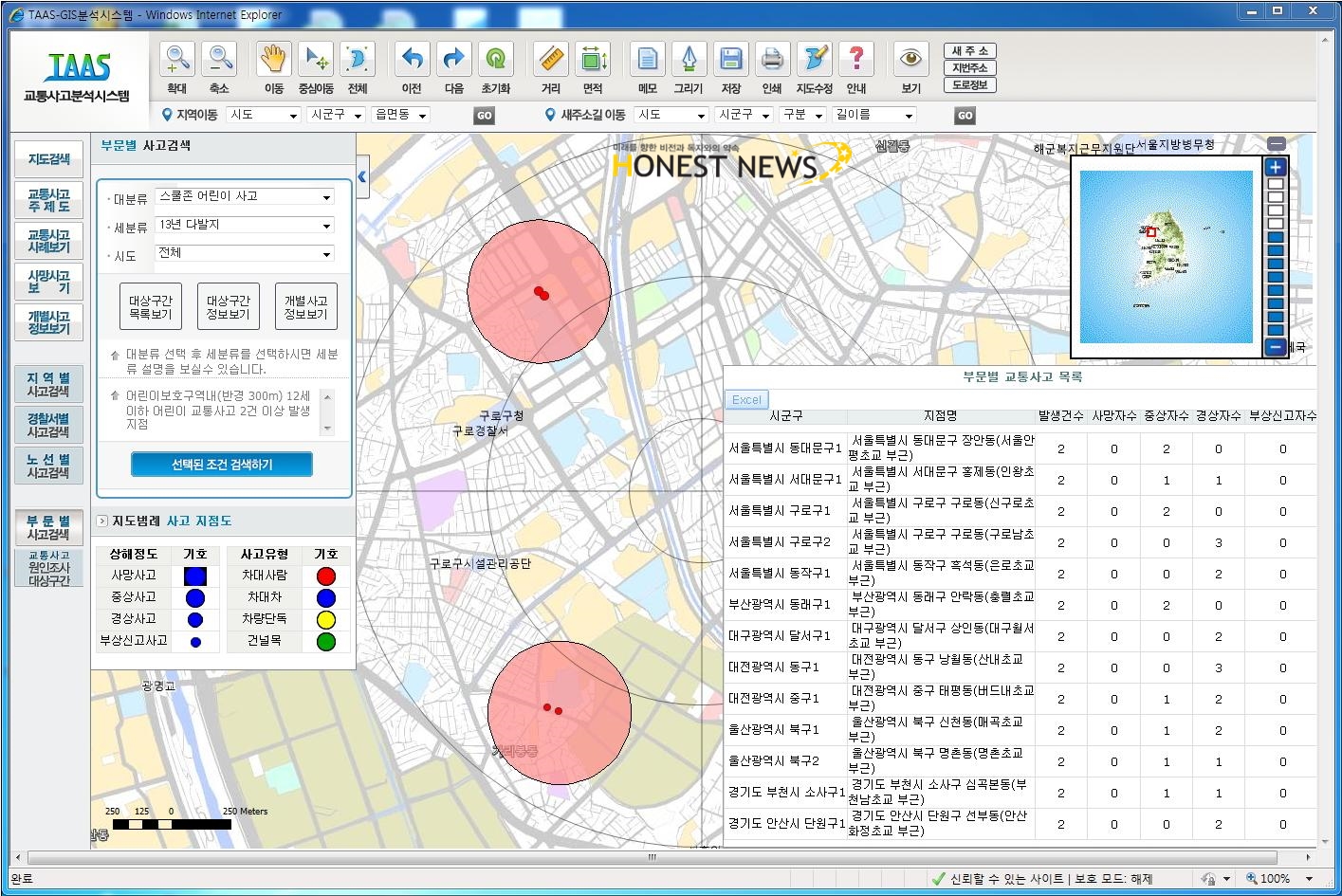Open the 세분류 13년 다발지 dropdown
The height and width of the screenshot is (896, 1342).
tap(246, 226)
